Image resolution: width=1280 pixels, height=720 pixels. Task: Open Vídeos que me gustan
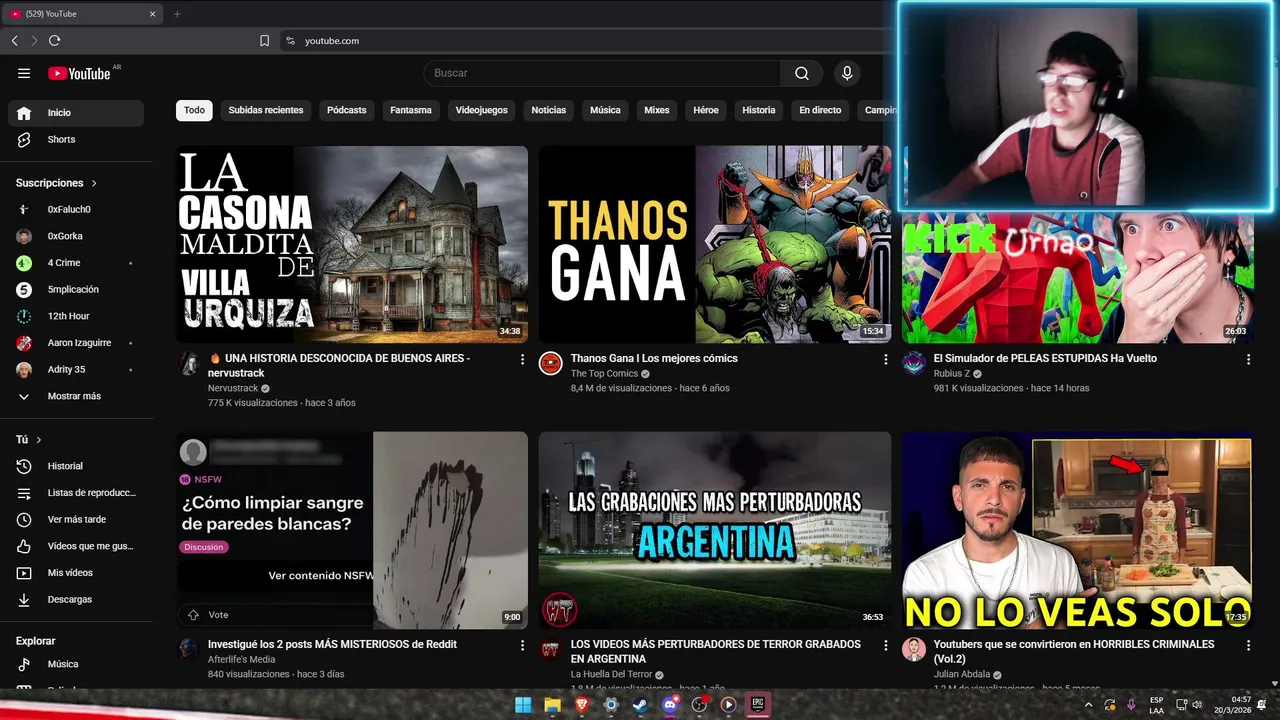tap(76, 546)
